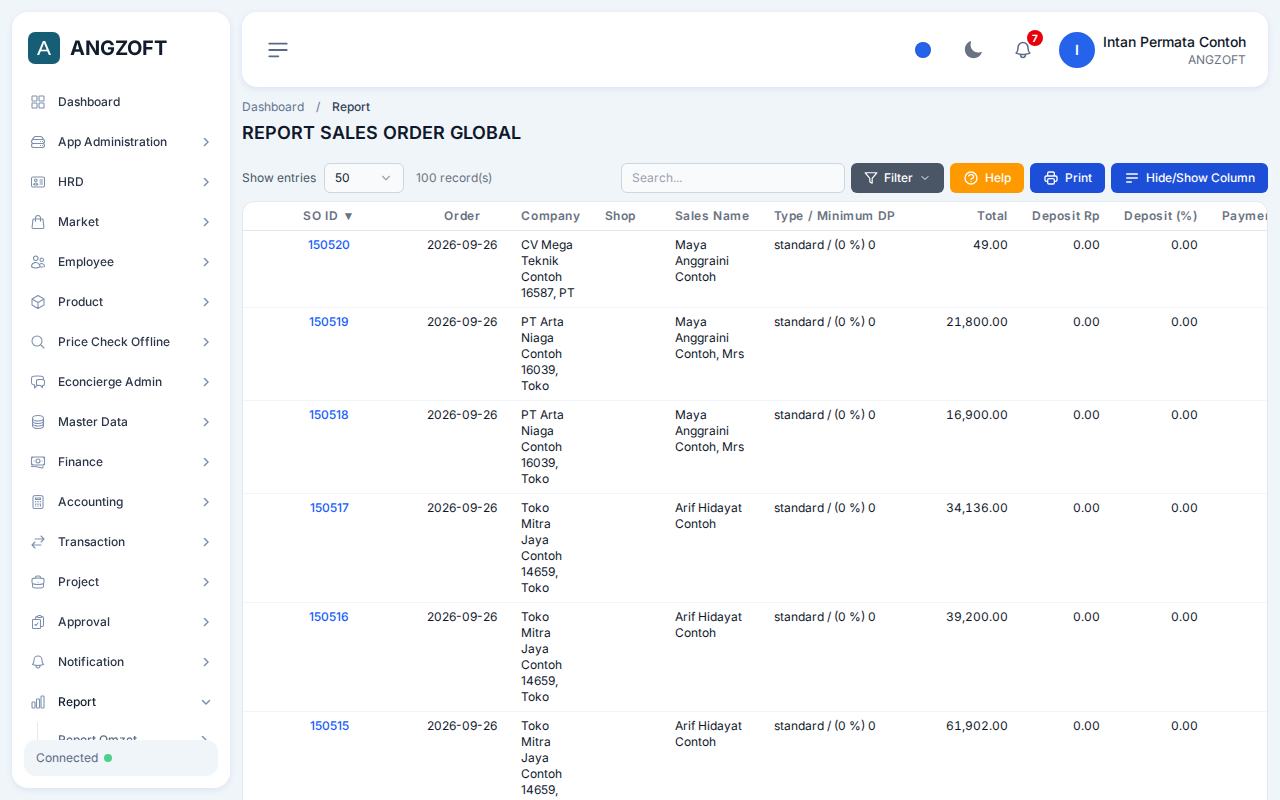This screenshot has height=800, width=1280.
Task: Click the Price Check Offline search icon
Action: click(38, 342)
